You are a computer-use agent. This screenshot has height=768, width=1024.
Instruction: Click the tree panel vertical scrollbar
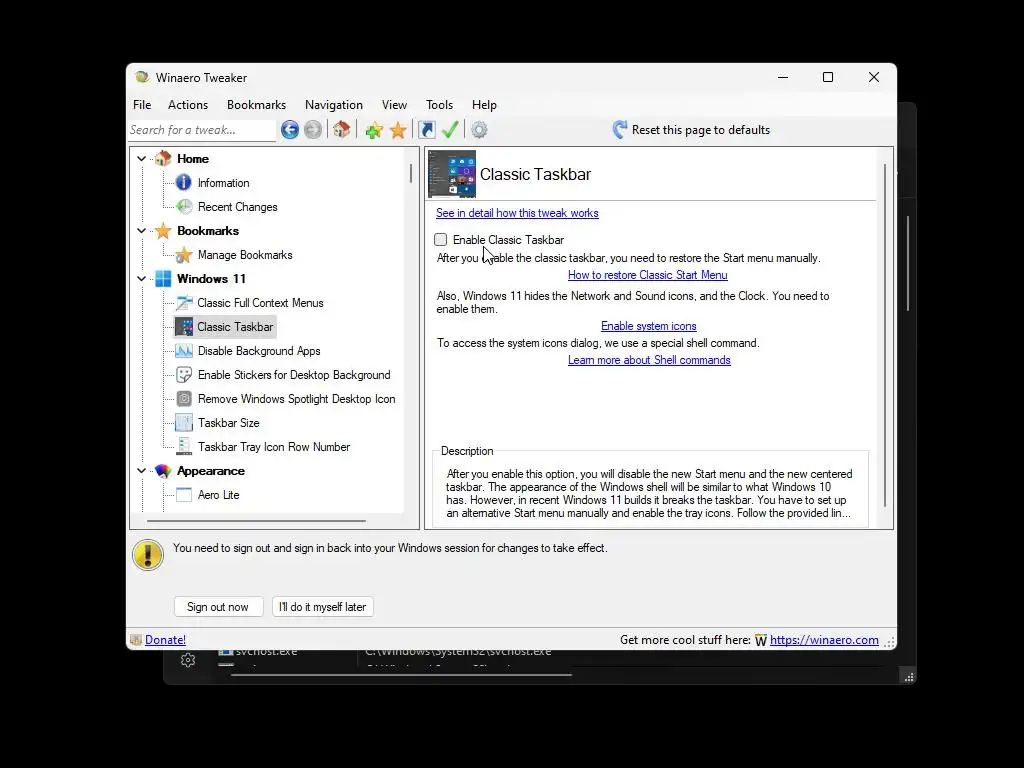(411, 173)
